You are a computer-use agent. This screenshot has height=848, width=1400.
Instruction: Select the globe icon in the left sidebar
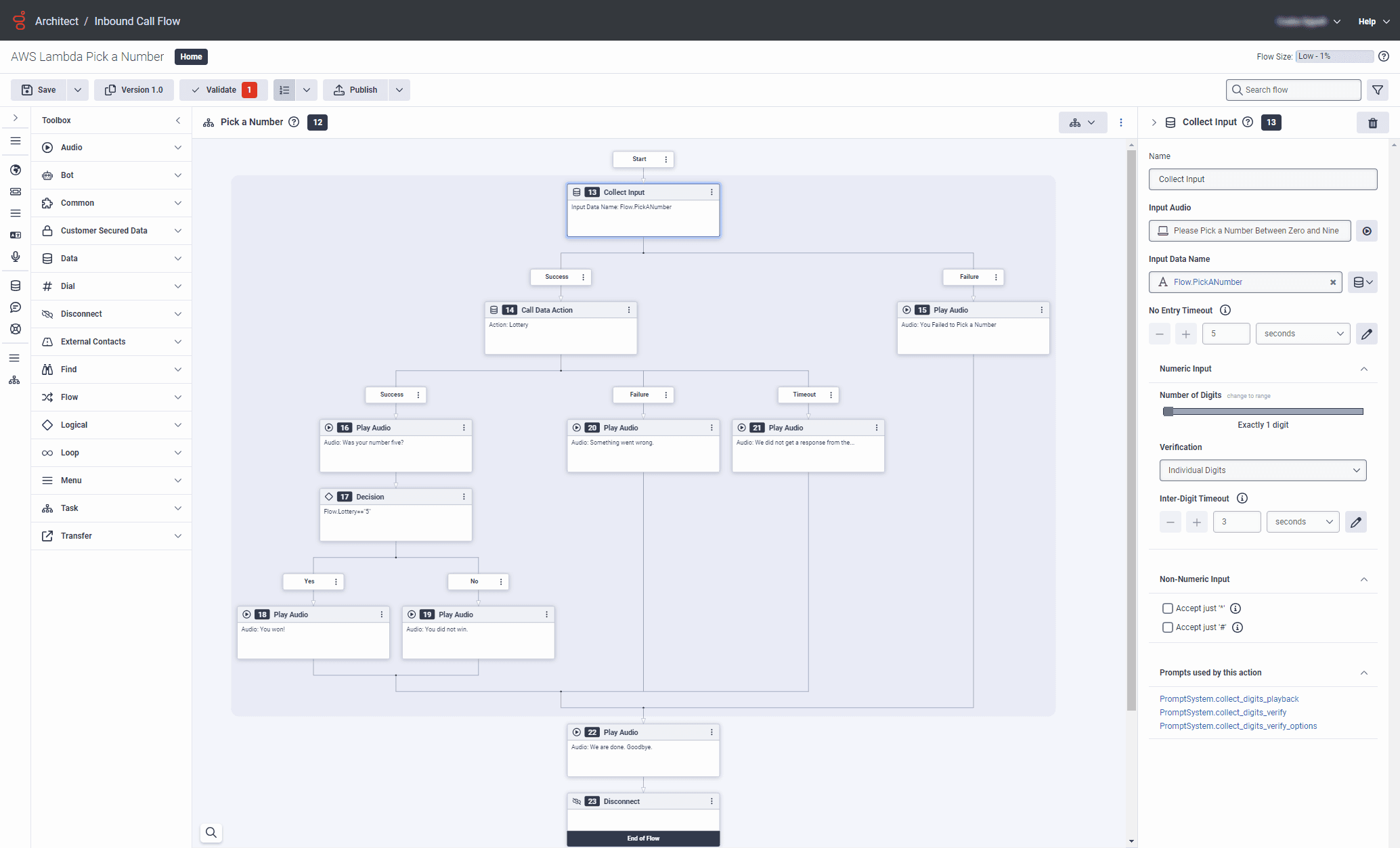coord(15,170)
